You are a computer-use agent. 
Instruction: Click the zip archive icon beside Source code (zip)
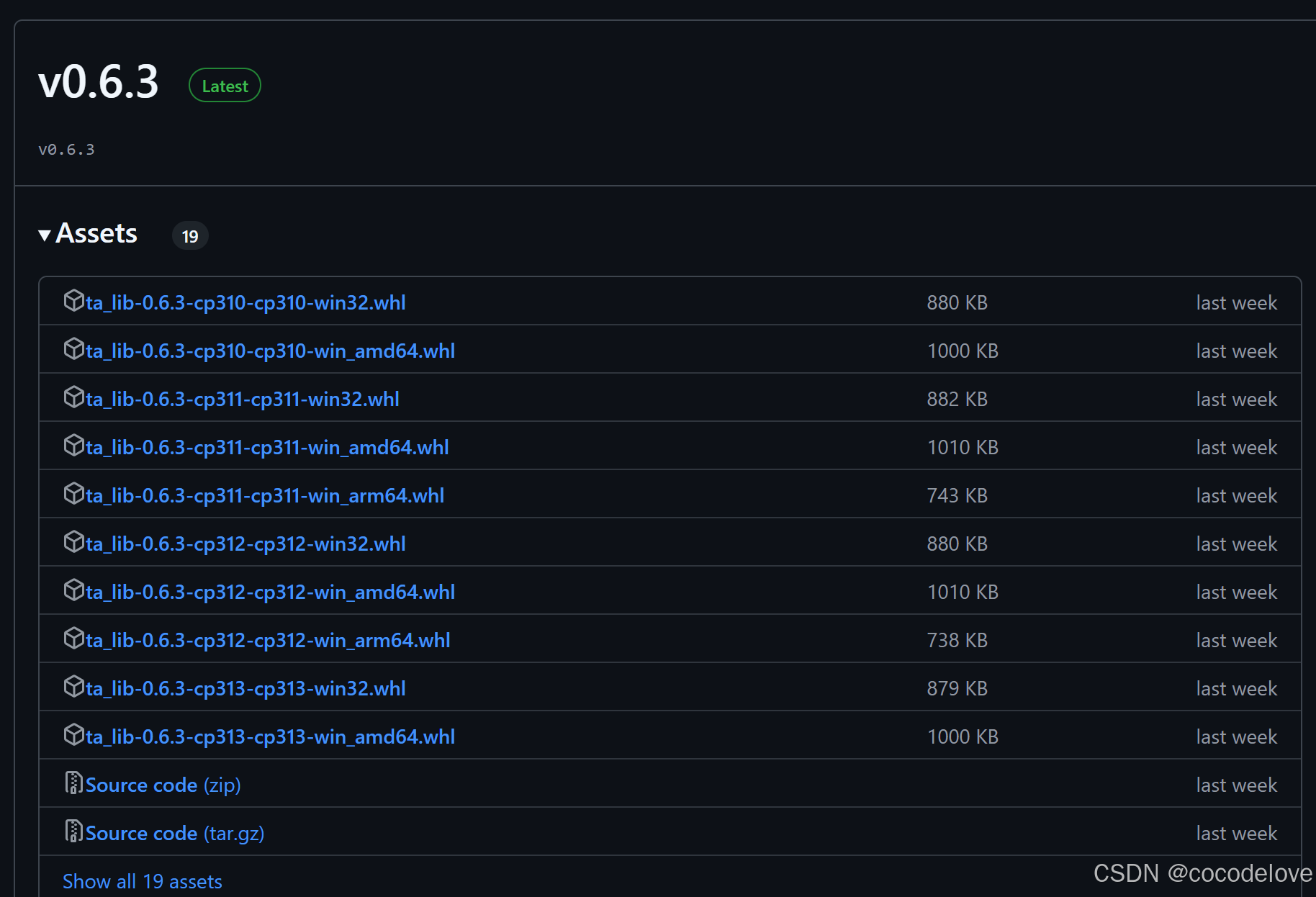[74, 783]
